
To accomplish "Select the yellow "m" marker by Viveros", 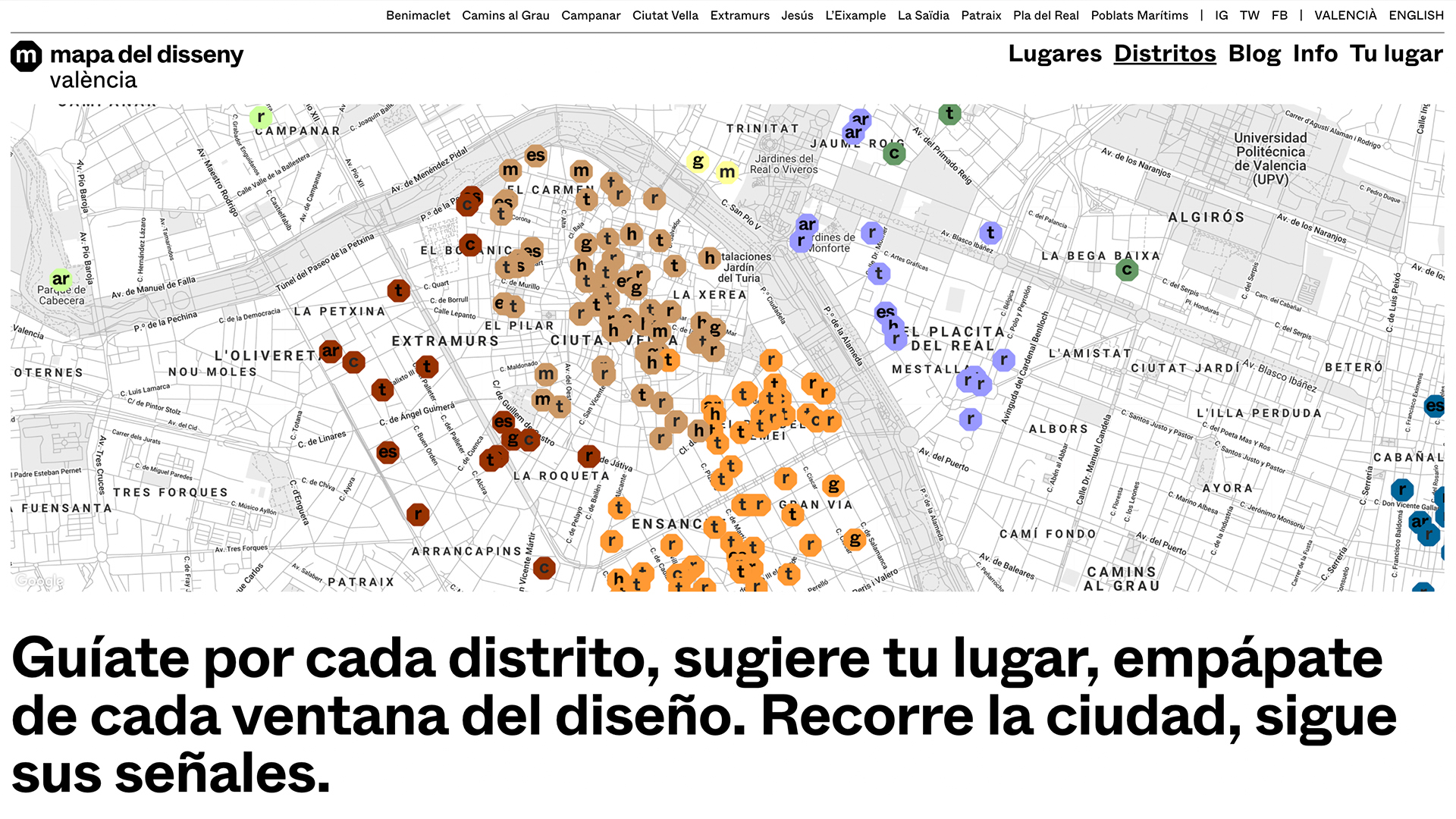I will (727, 172).
